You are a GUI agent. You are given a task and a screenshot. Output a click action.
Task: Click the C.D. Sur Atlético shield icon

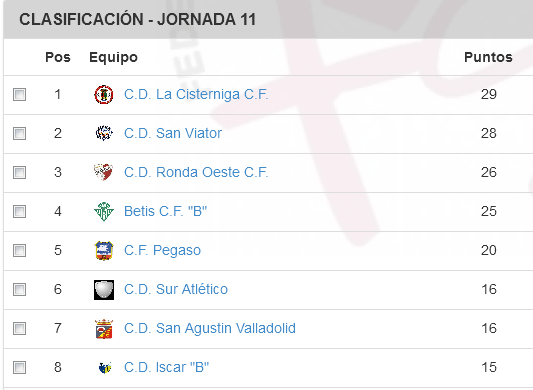pyautogui.click(x=104, y=290)
